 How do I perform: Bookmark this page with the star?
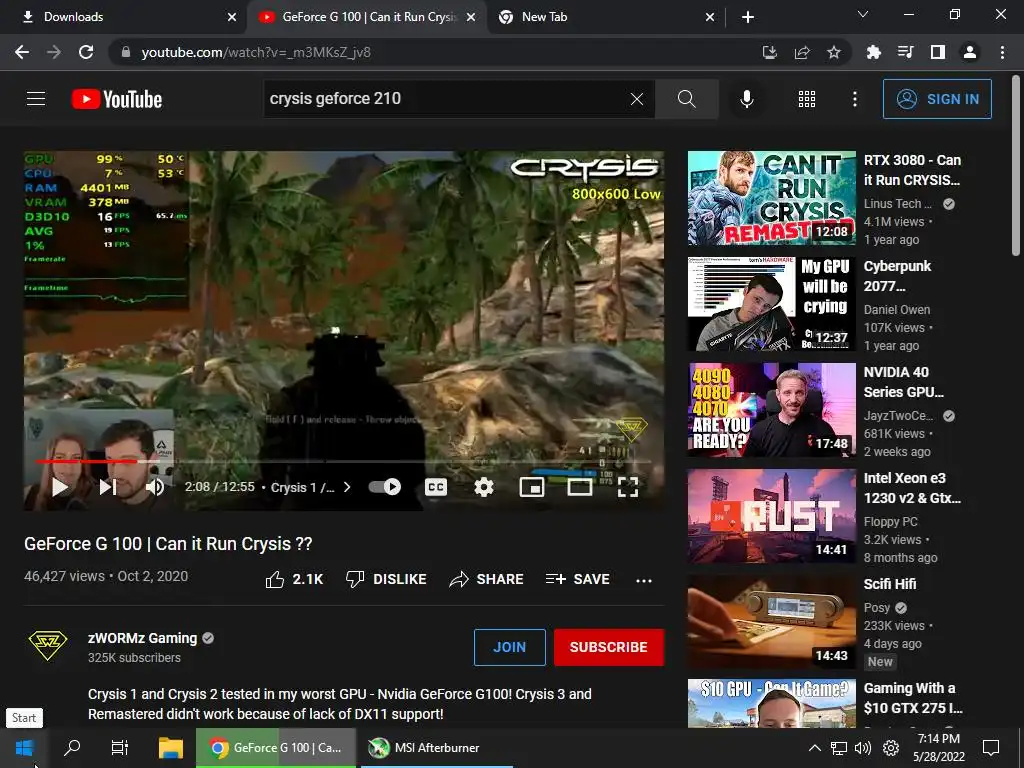[x=834, y=52]
